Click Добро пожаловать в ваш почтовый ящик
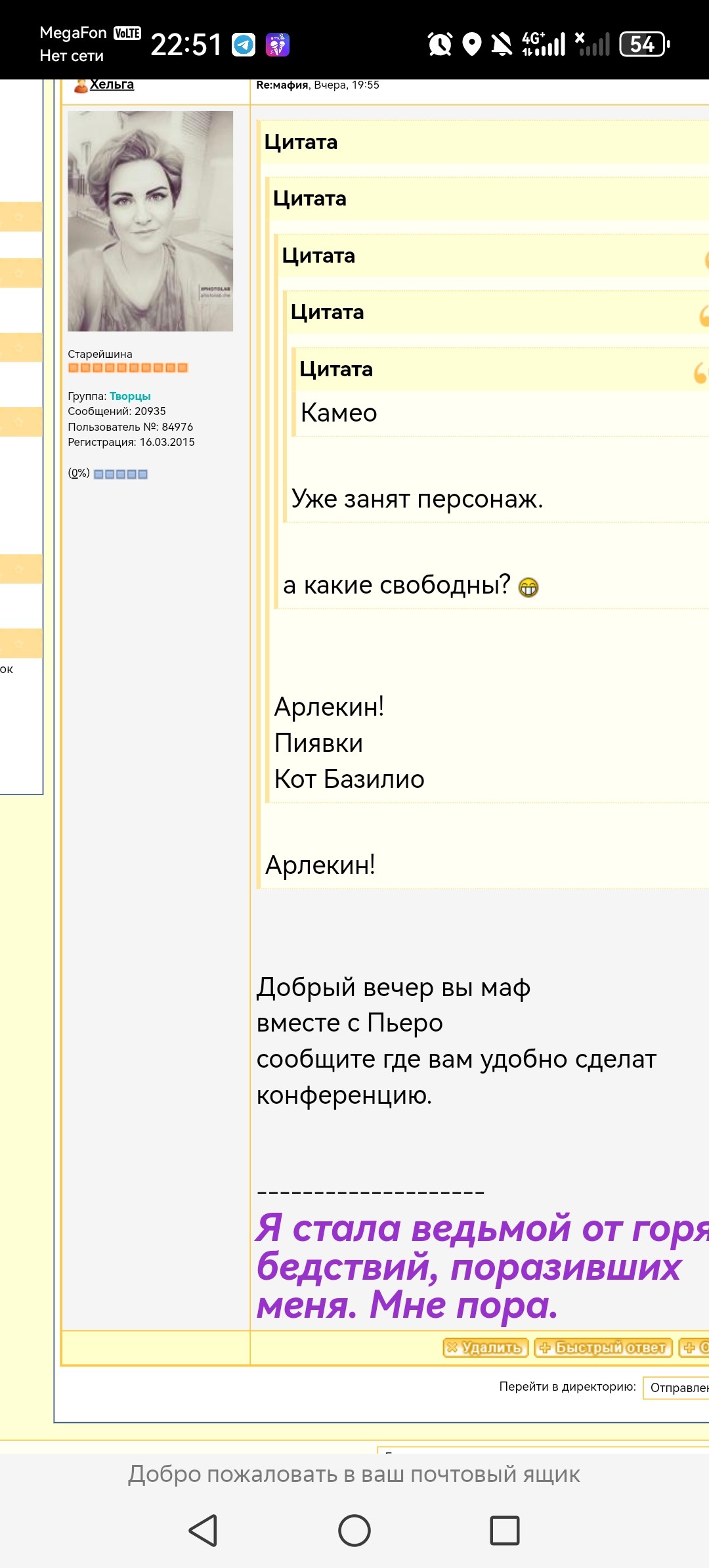 pyautogui.click(x=354, y=1474)
